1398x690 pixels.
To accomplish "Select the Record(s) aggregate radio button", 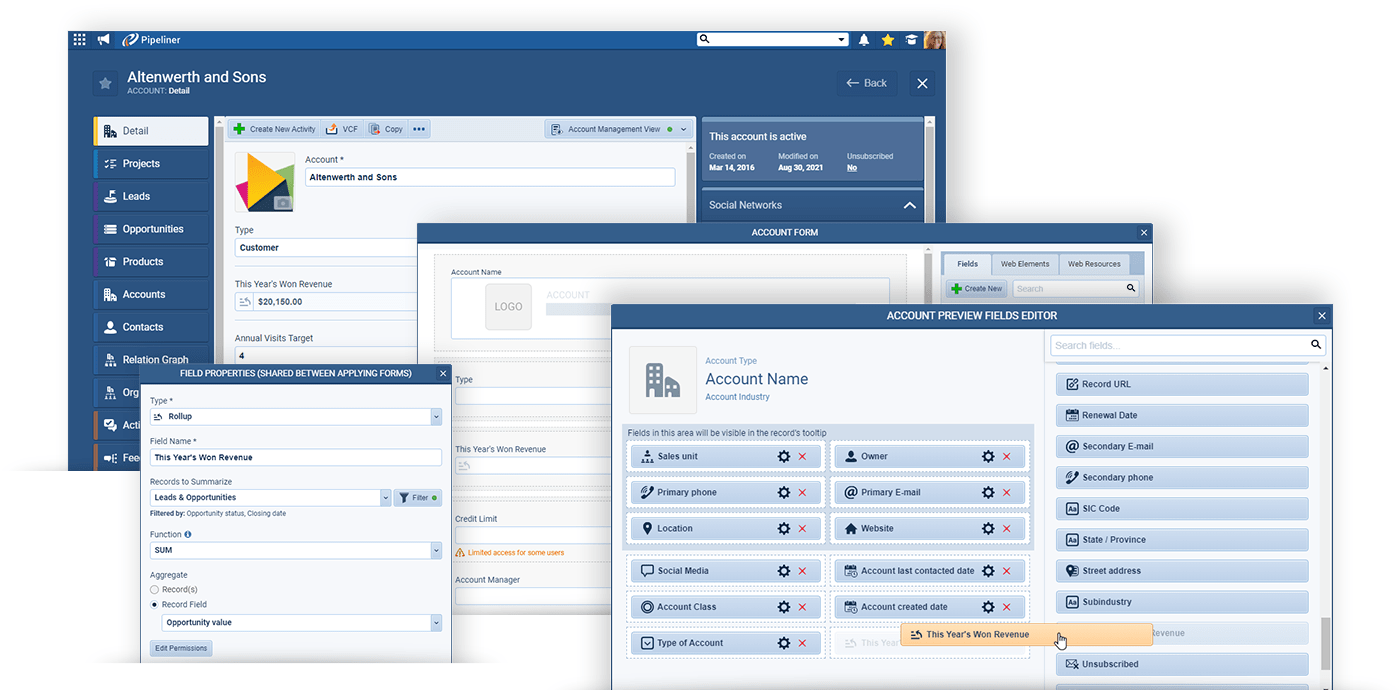I will (x=154, y=590).
